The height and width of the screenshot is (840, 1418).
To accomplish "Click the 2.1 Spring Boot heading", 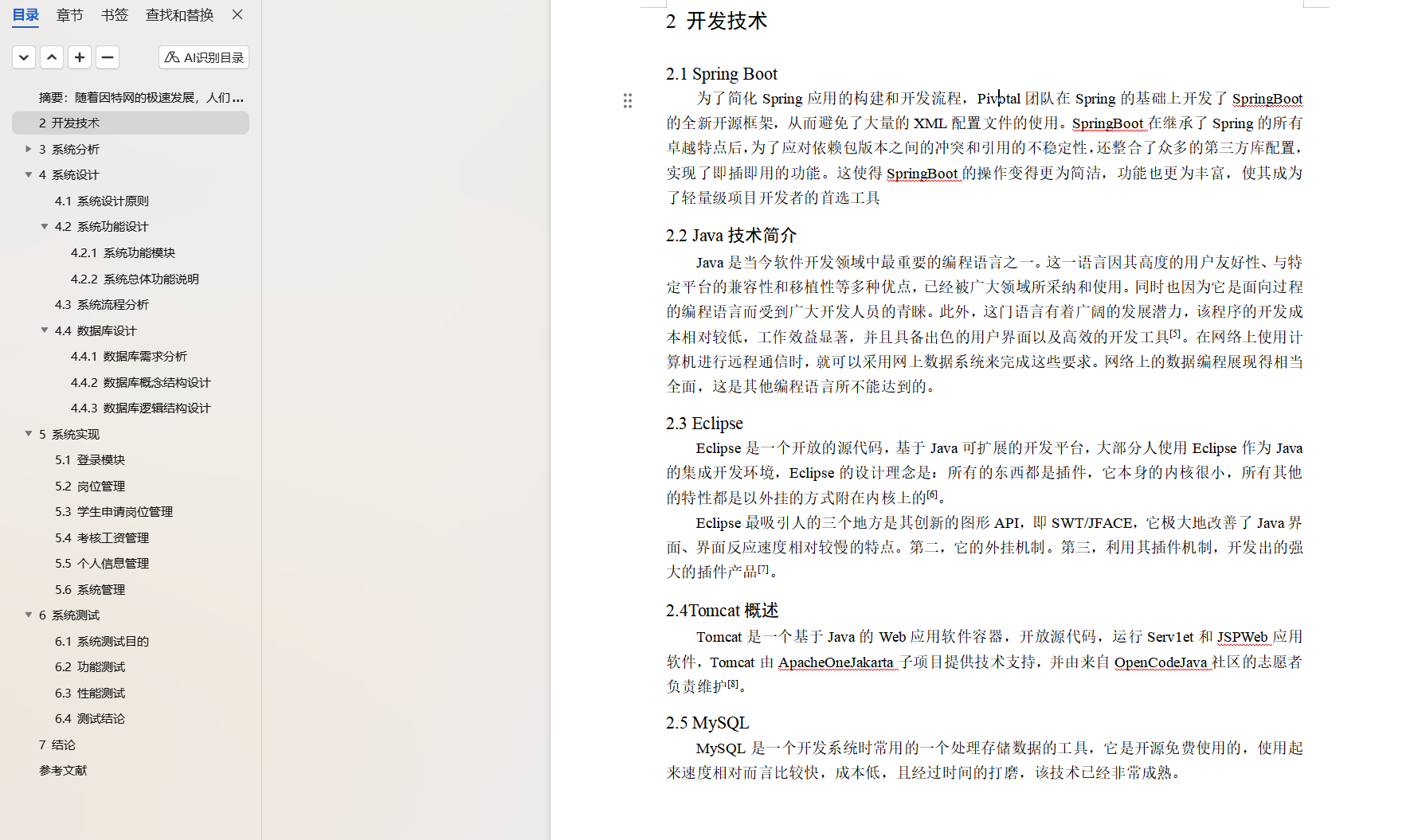I will coord(722,74).
